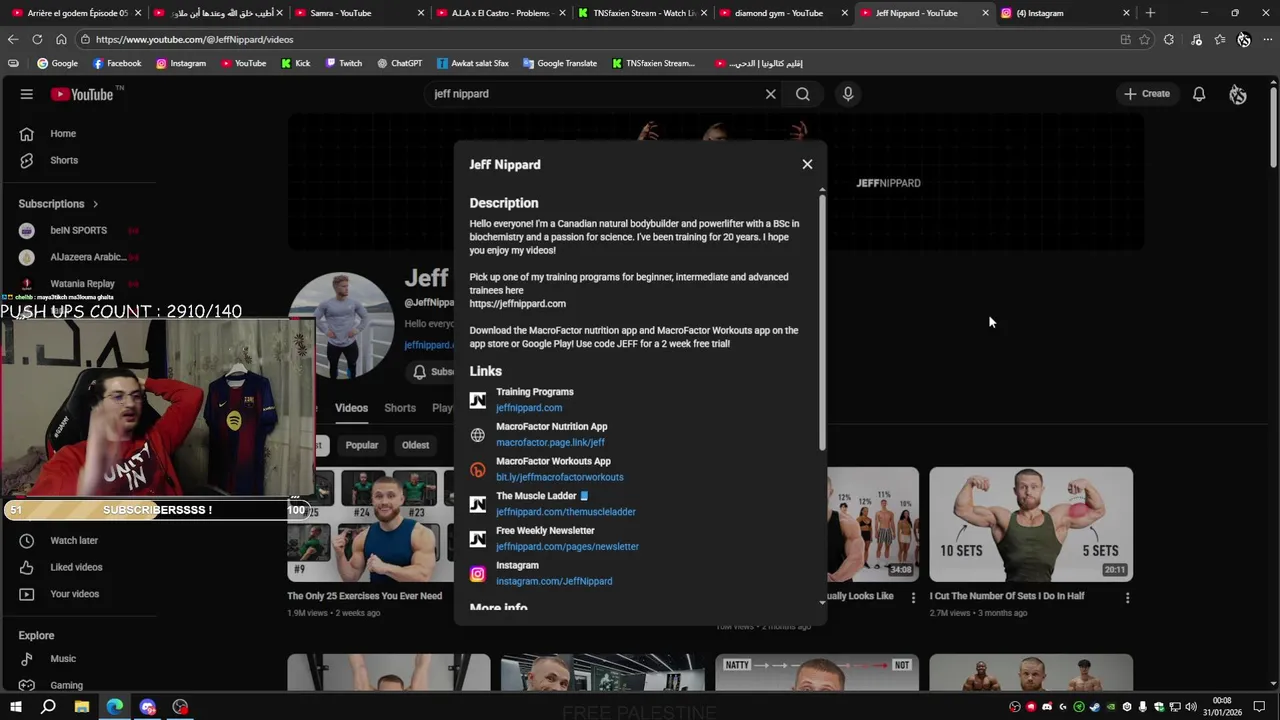Open ChatGPT bookmark
Viewport: 1280px width, 720px height.
[399, 63]
